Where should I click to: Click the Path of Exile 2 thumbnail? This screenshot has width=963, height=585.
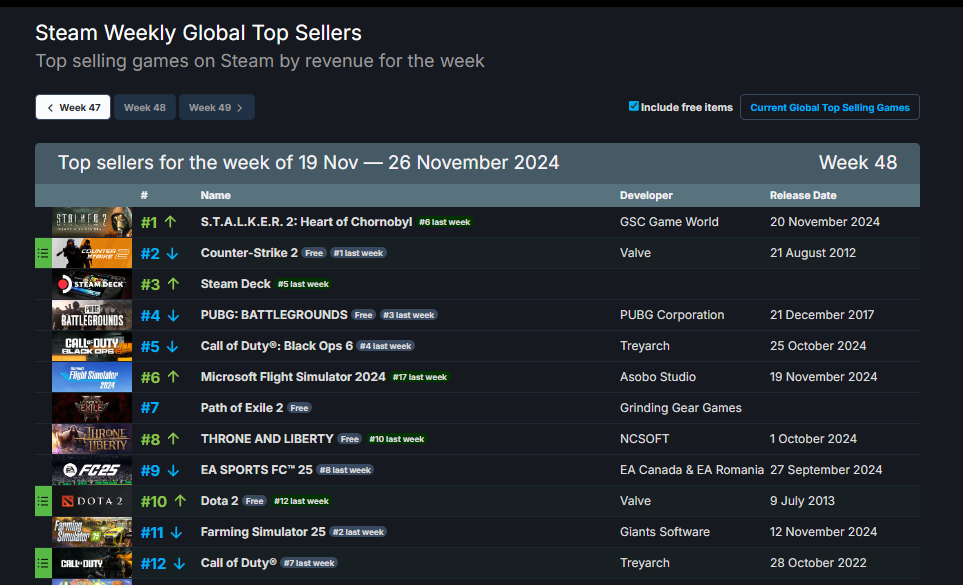[92, 408]
